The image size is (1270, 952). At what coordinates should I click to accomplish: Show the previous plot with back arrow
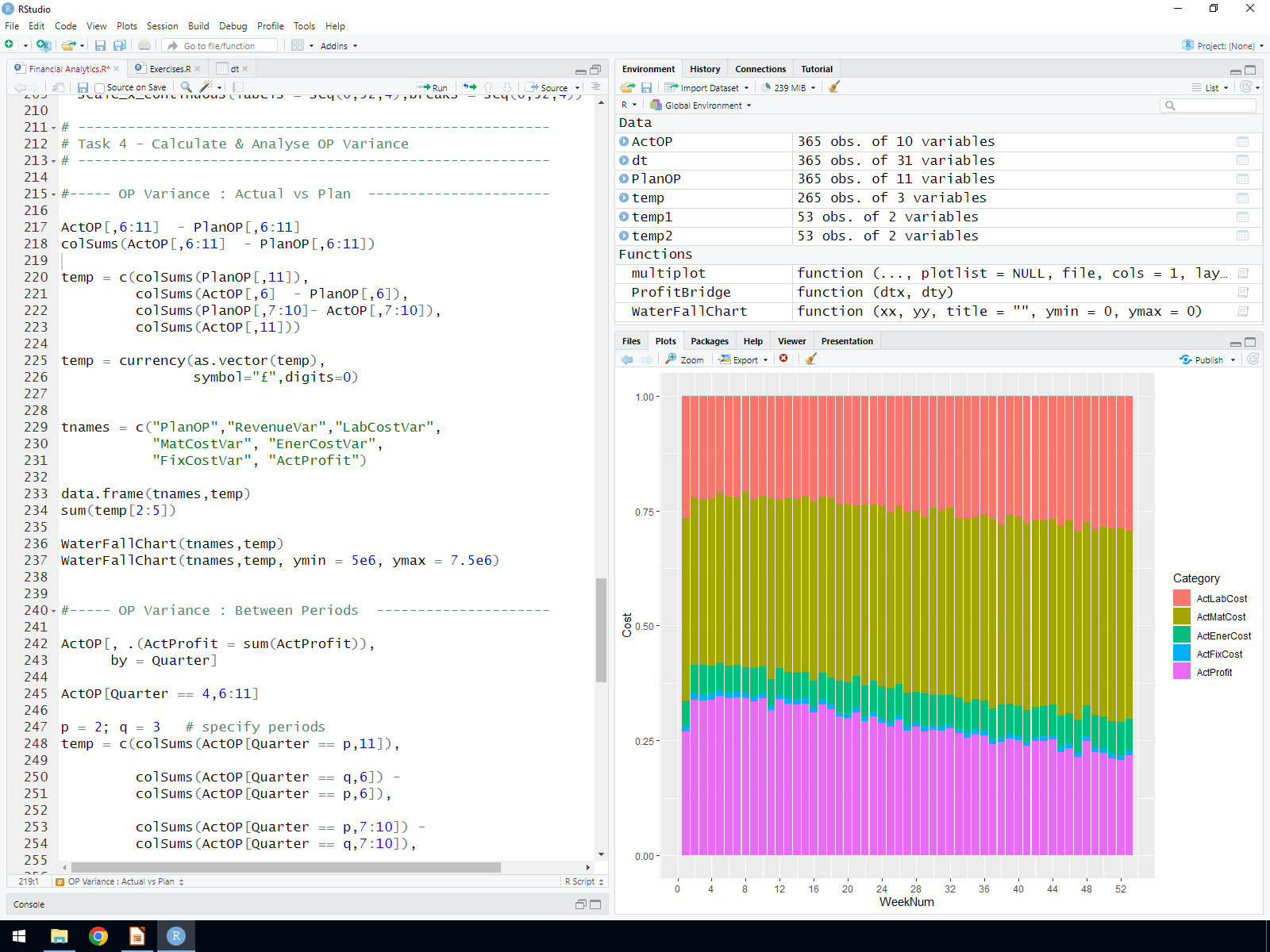pos(627,359)
